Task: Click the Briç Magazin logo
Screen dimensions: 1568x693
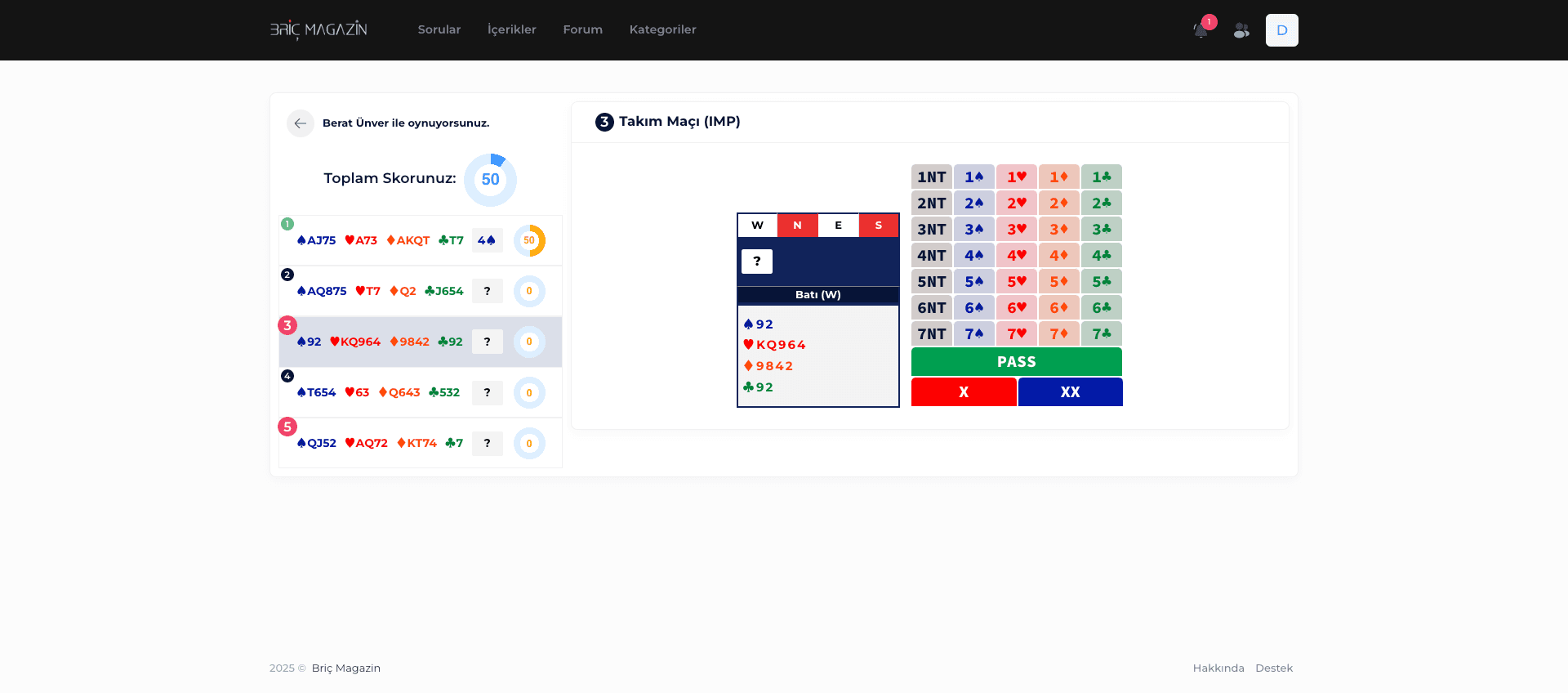Action: [318, 29]
